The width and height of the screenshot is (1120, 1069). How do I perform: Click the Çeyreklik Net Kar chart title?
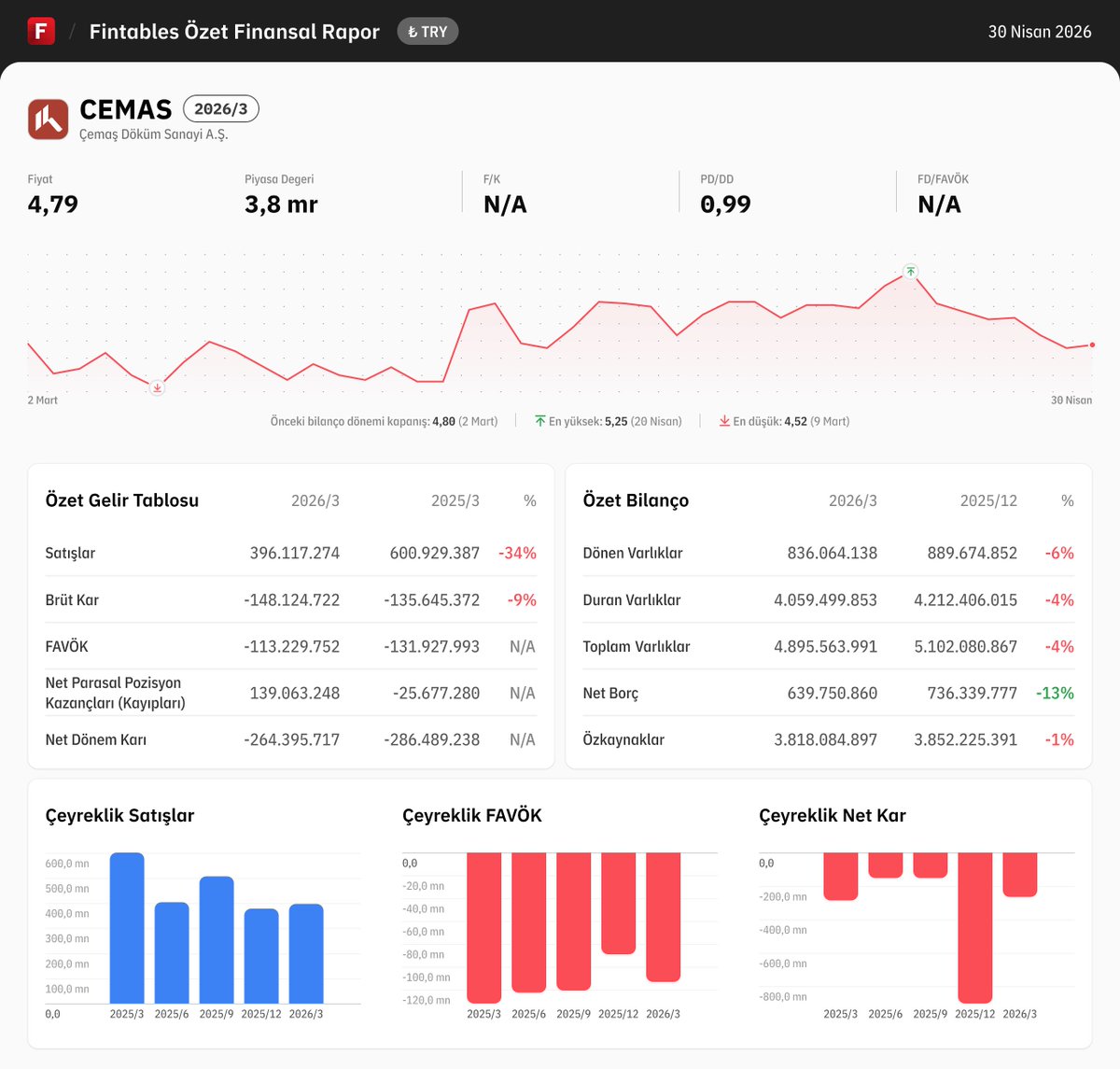pos(833,815)
